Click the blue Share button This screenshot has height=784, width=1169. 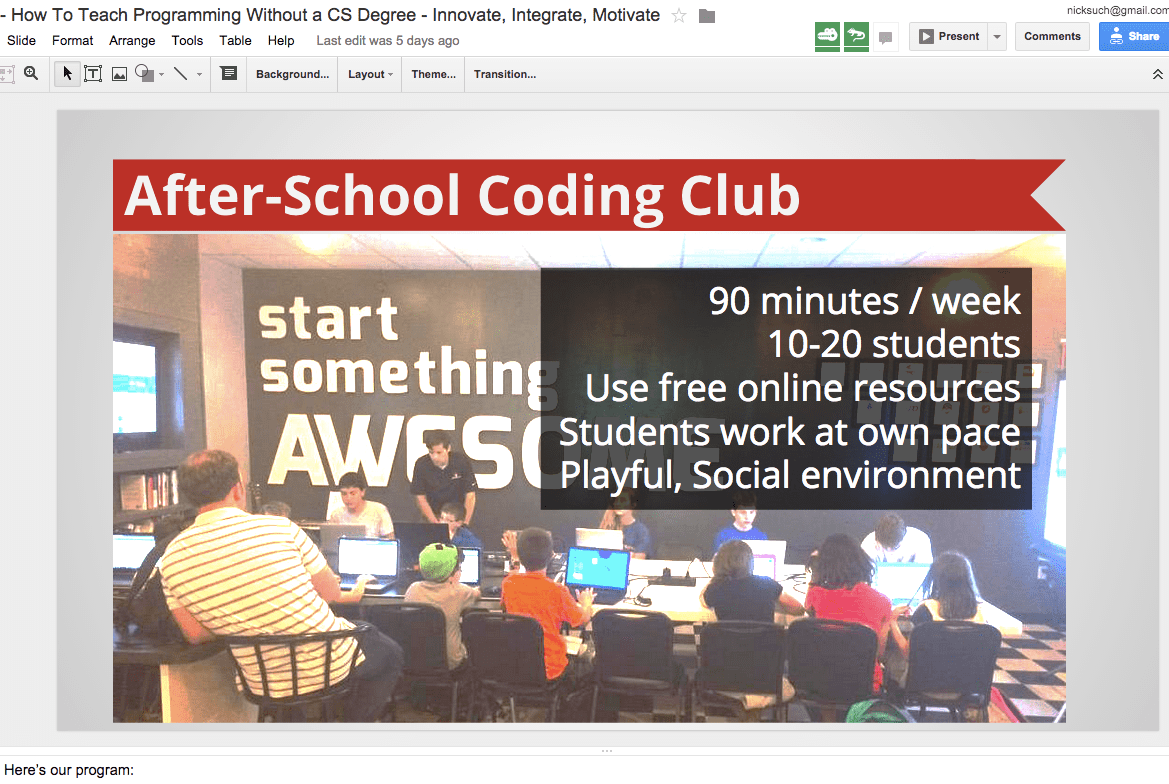[1134, 37]
